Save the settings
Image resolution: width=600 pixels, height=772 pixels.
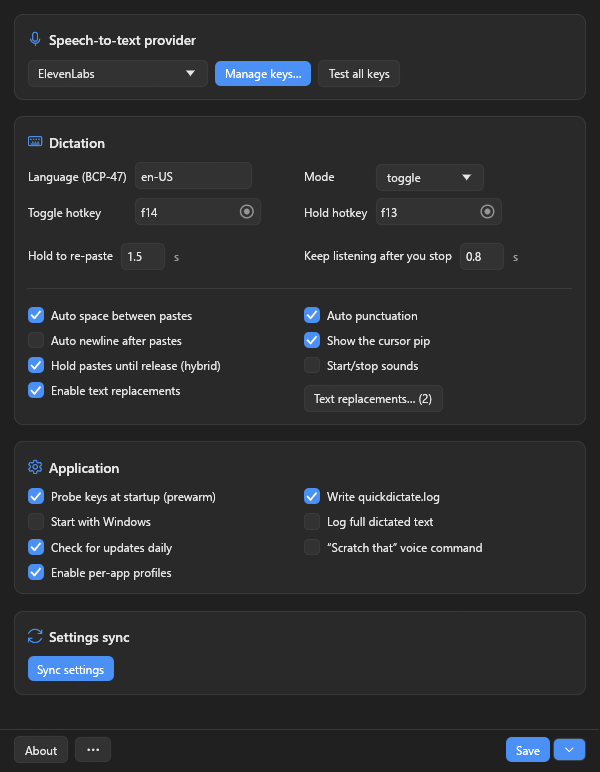pyautogui.click(x=528, y=750)
